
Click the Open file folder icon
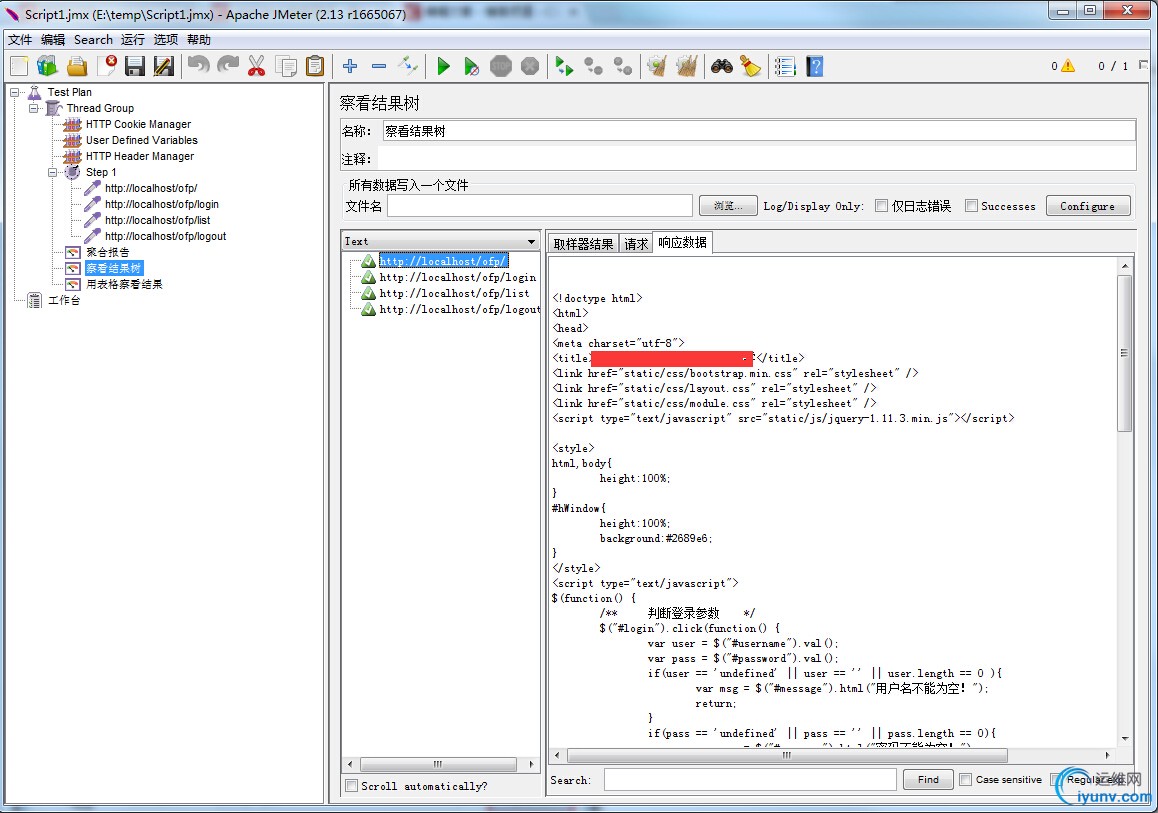click(x=77, y=66)
